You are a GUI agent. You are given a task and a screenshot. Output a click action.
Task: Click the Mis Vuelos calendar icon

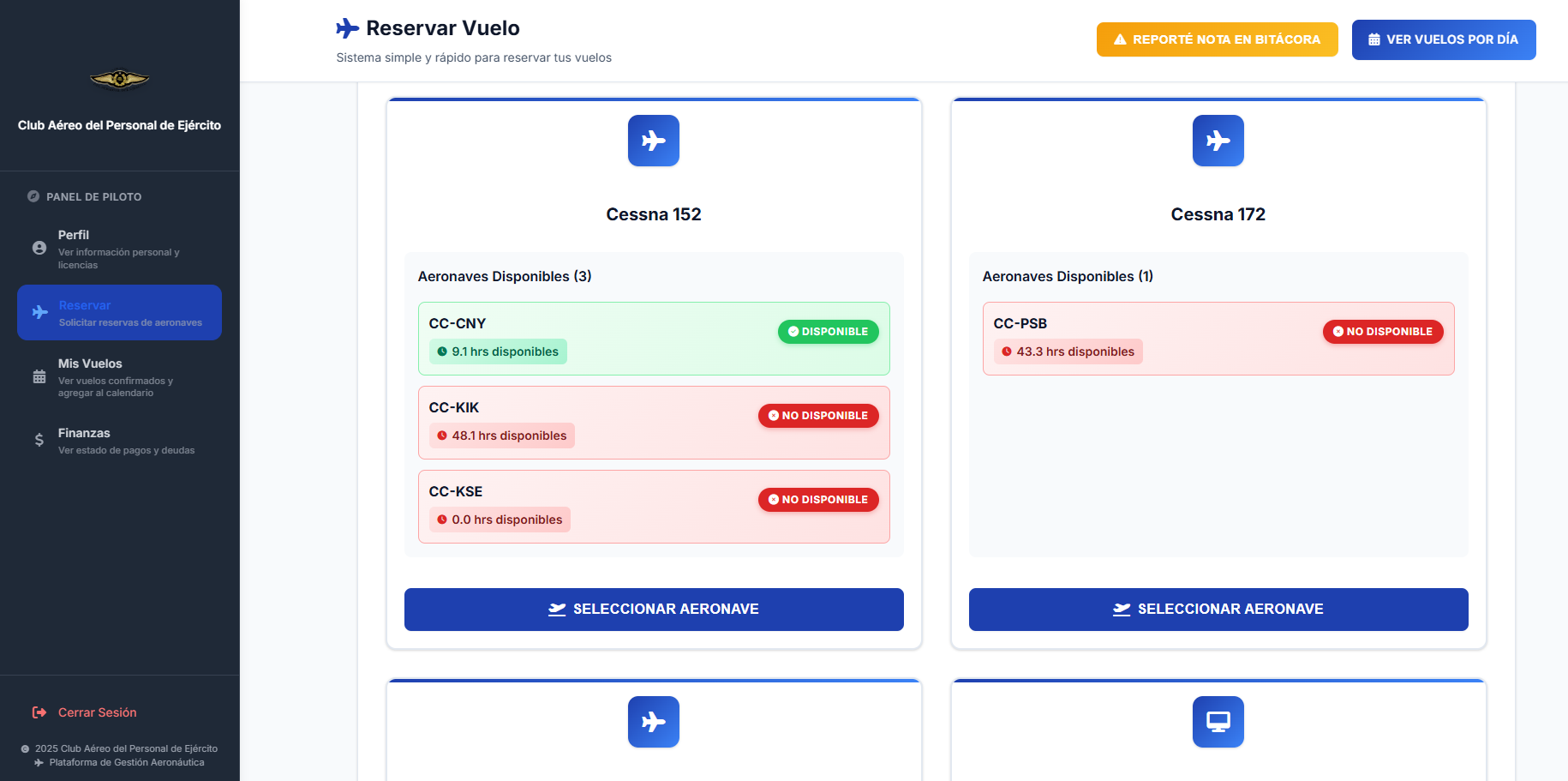(39, 376)
